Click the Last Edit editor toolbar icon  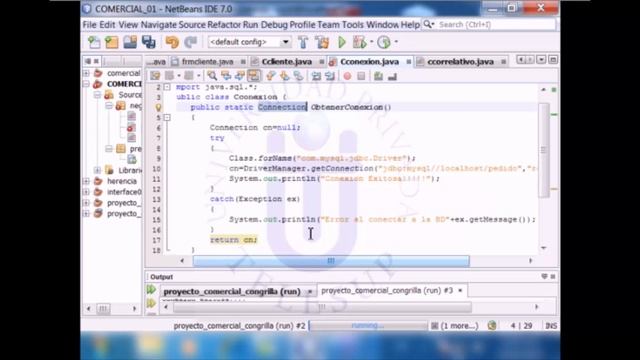click(x=155, y=76)
